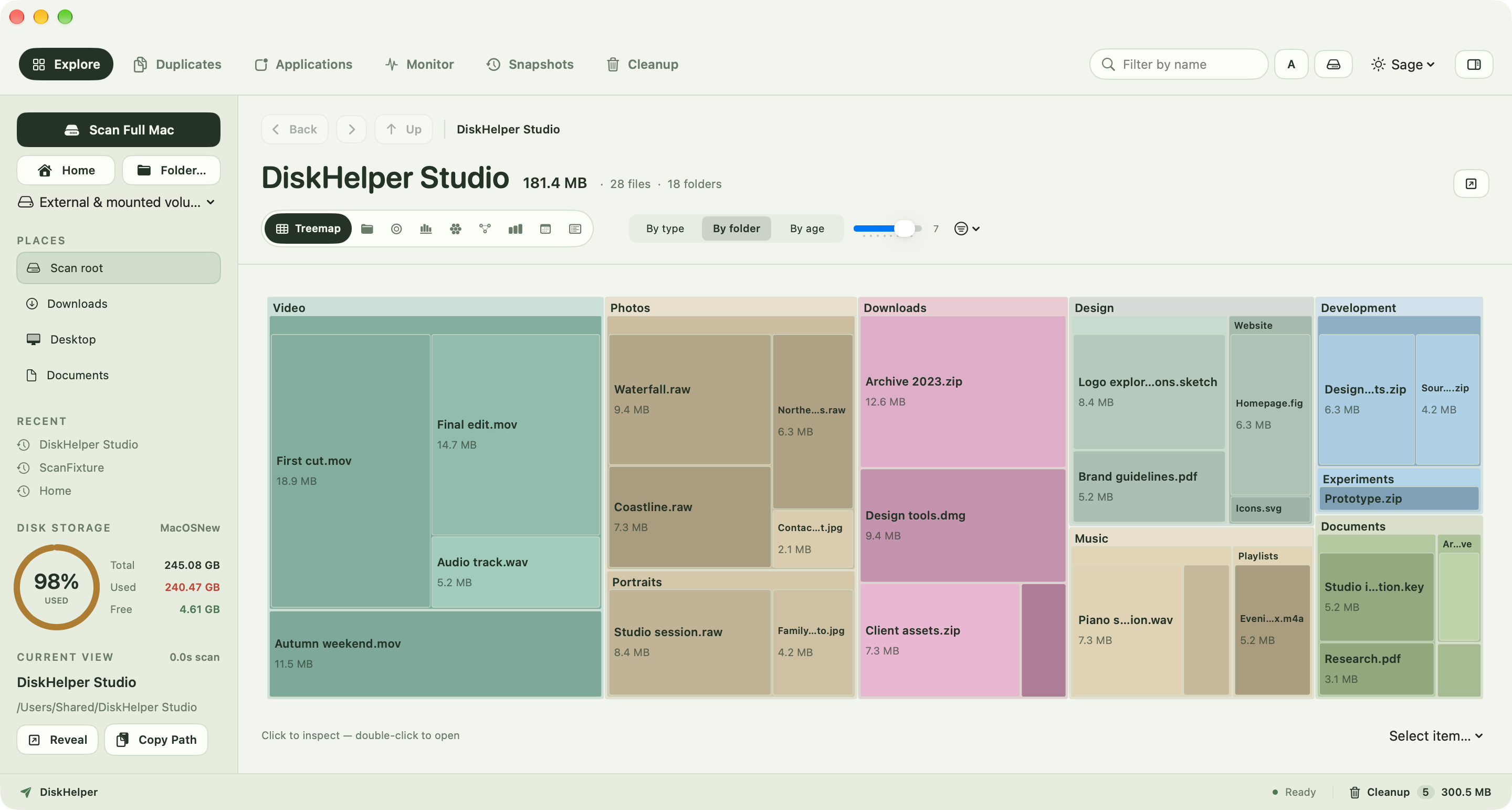
Task: Open the Cleanup tab
Action: tap(642, 64)
